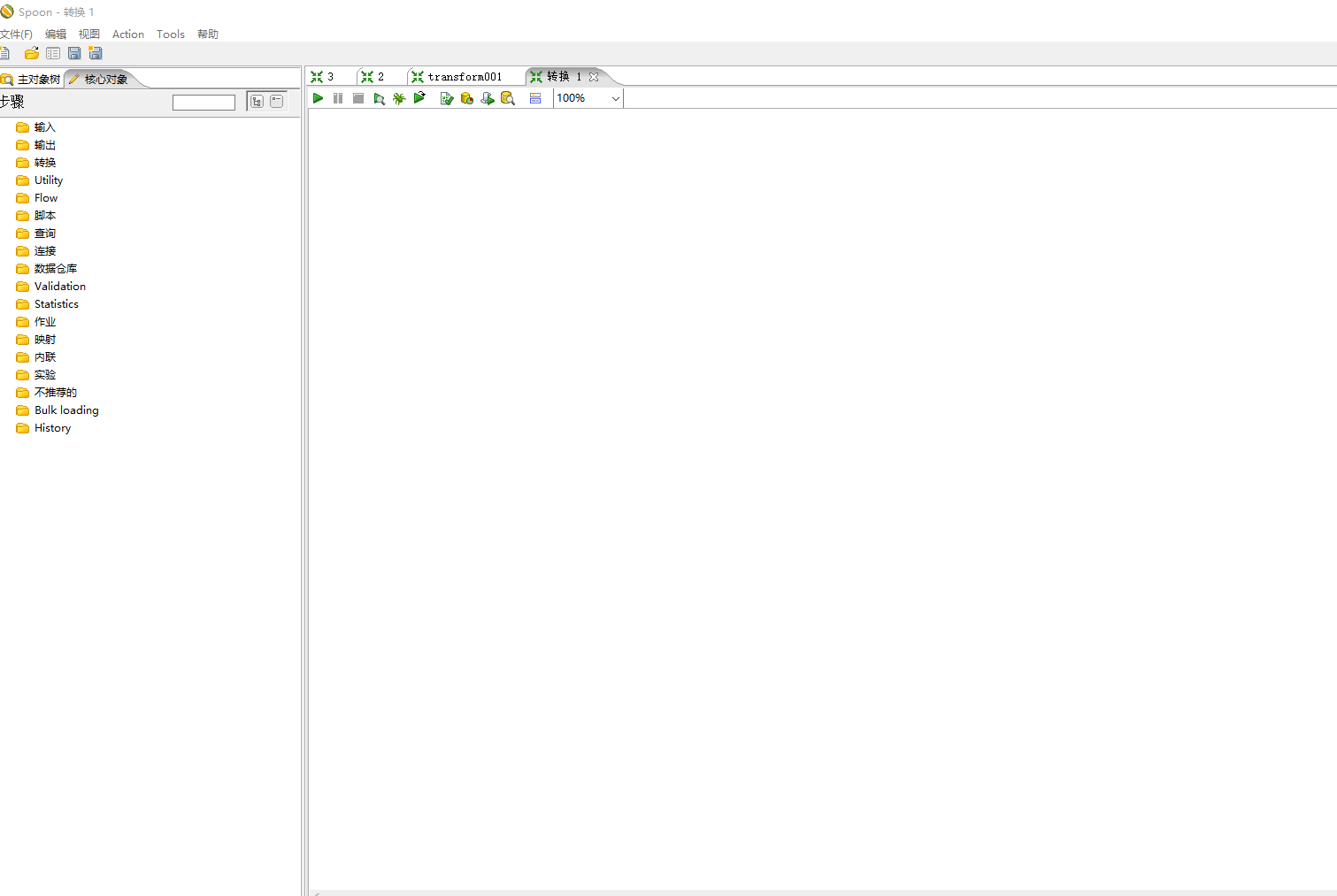The width and height of the screenshot is (1337, 896).
Task: Debug the transformation with the bug icon
Action: (x=399, y=98)
